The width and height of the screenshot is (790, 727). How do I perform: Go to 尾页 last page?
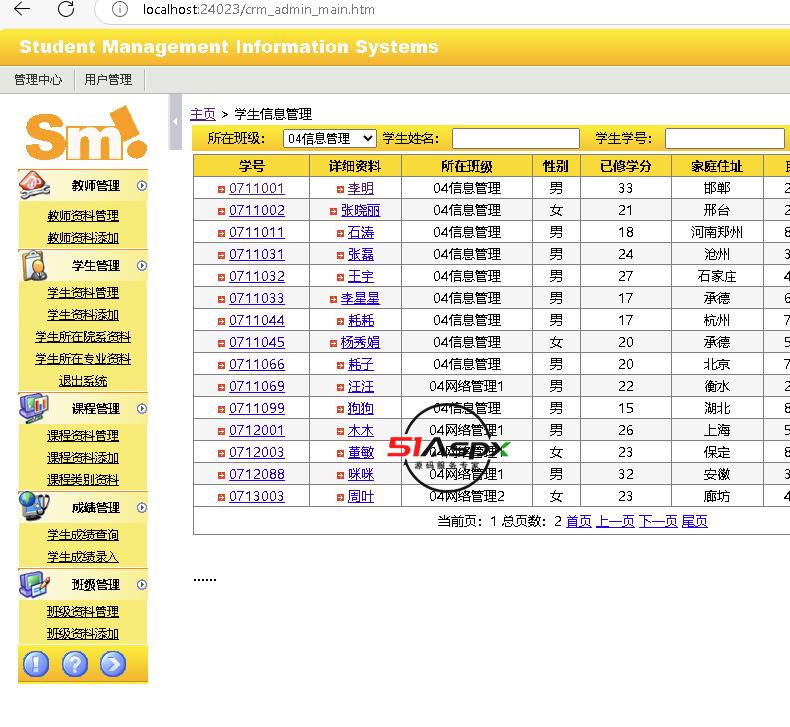click(x=694, y=521)
